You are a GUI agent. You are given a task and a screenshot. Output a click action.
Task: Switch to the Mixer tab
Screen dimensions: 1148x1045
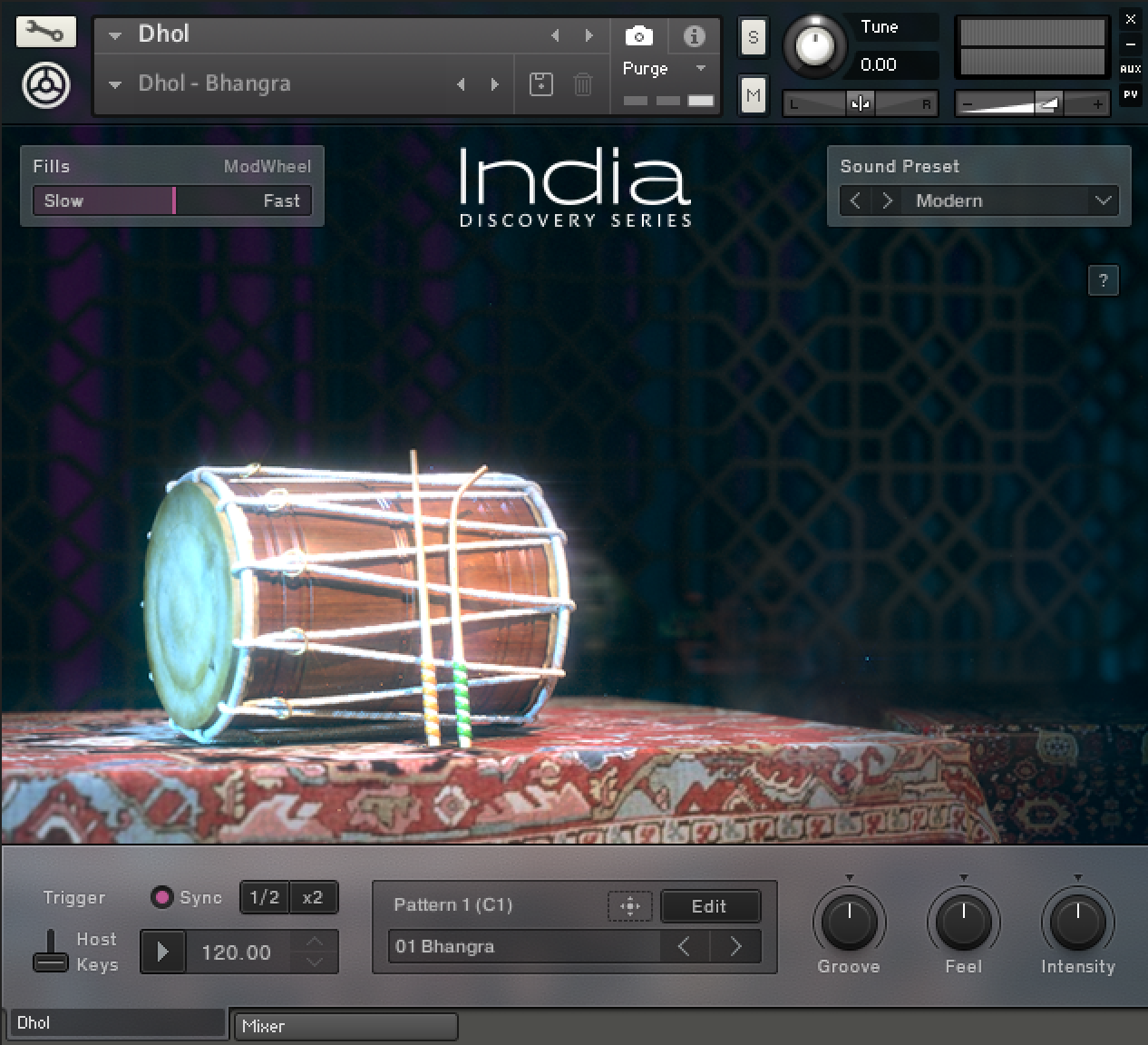tap(344, 1027)
